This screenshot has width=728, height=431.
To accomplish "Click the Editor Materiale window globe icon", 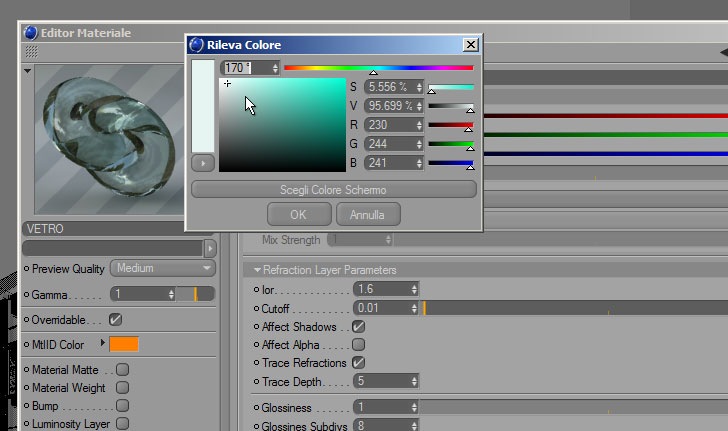I will coord(30,33).
